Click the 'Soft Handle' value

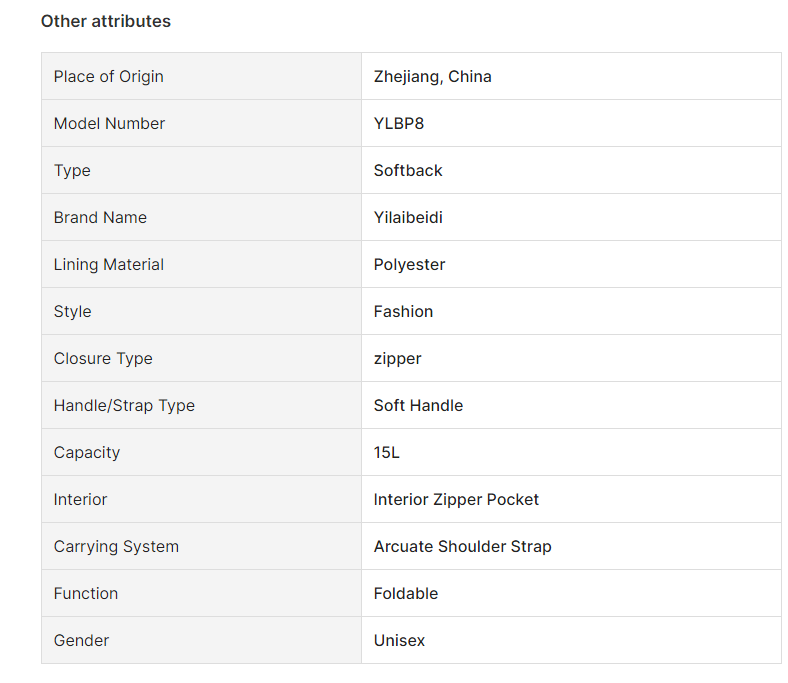[418, 406]
